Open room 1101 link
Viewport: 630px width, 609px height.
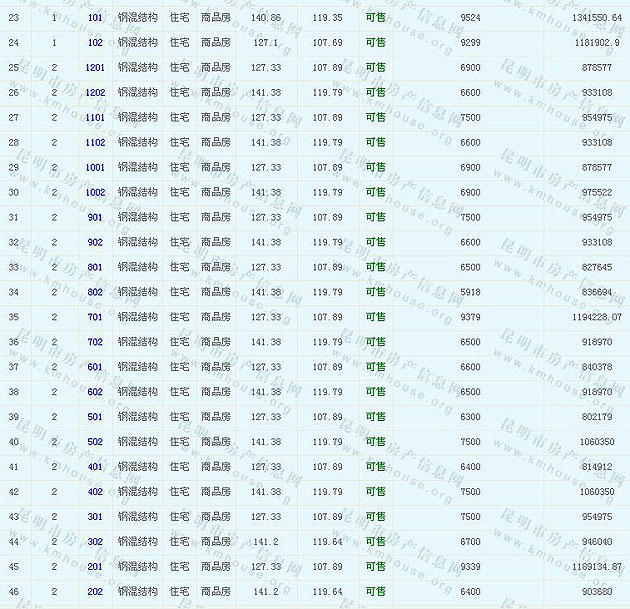pos(95,118)
